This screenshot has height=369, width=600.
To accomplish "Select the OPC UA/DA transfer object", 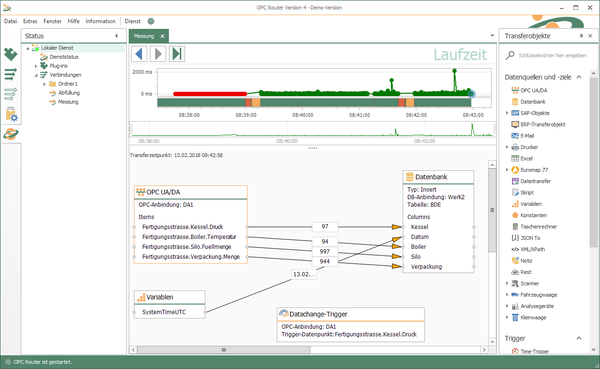I will 534,90.
